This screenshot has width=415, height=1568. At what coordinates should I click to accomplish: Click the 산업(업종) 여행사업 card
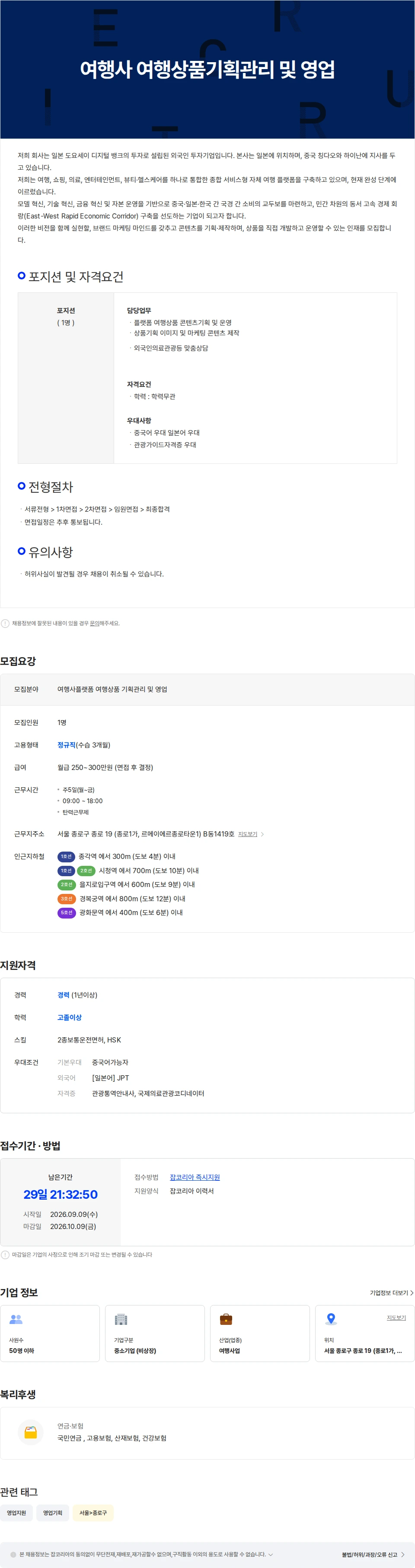pyautogui.click(x=260, y=1333)
